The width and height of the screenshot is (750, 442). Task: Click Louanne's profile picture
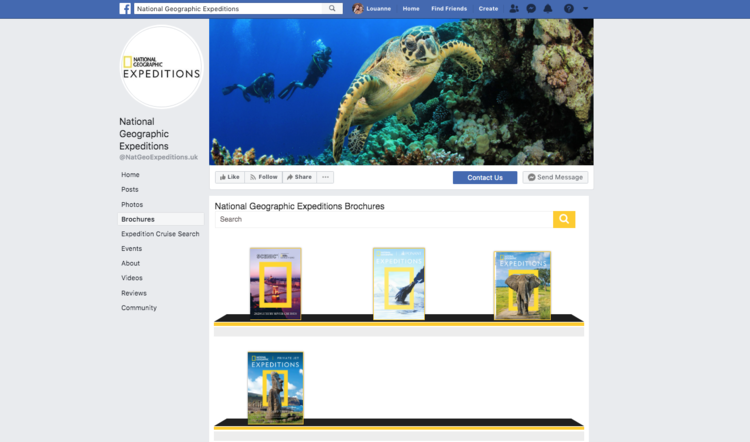point(357,9)
